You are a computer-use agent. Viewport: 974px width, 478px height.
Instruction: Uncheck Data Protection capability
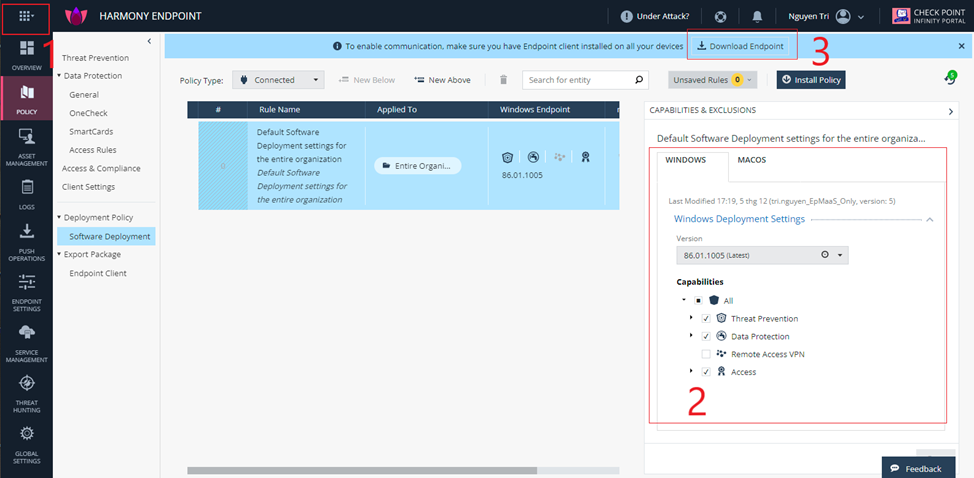(x=706, y=336)
